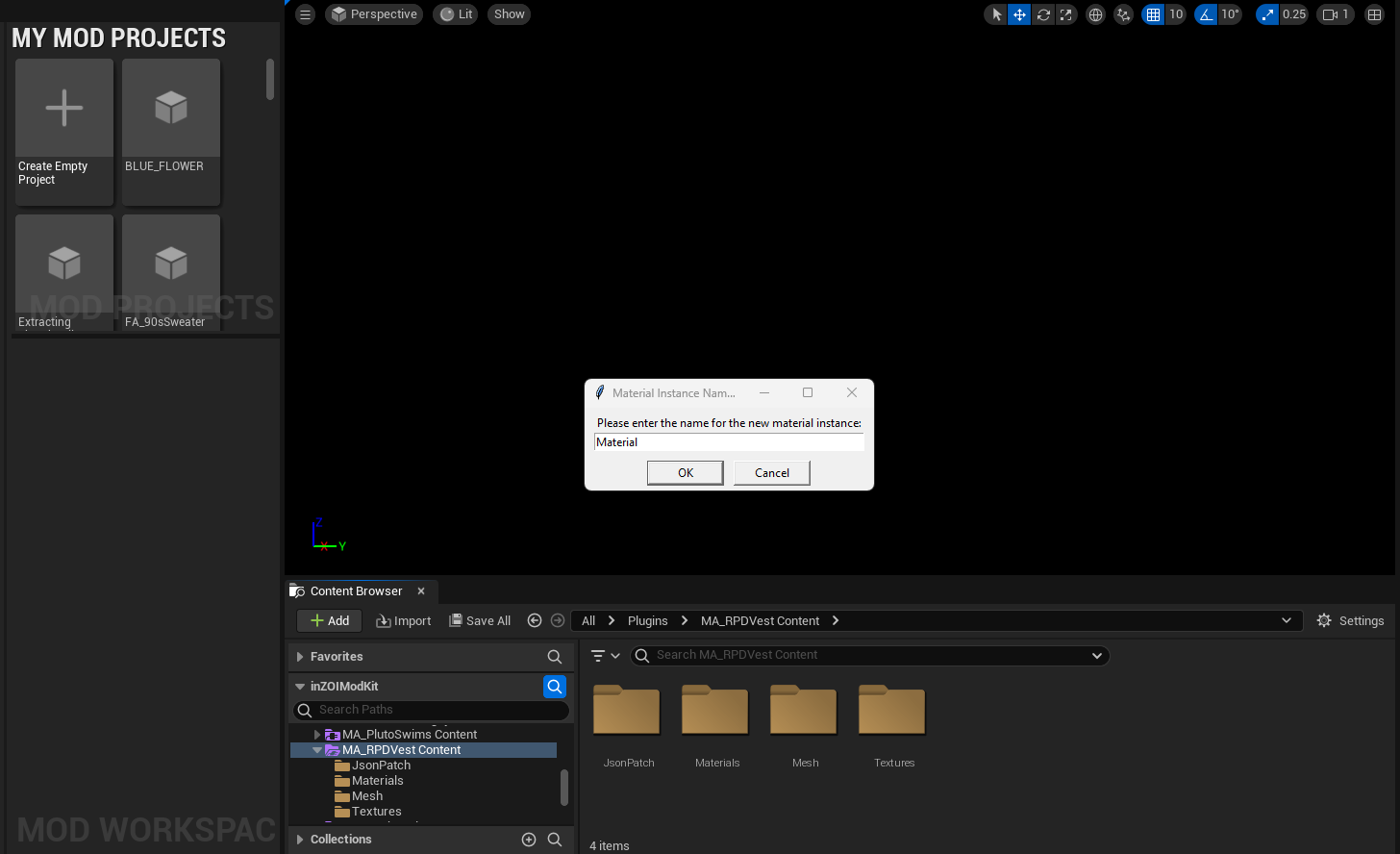The width and height of the screenshot is (1400, 854).
Task: Search the Collections section
Action: [x=555, y=840]
